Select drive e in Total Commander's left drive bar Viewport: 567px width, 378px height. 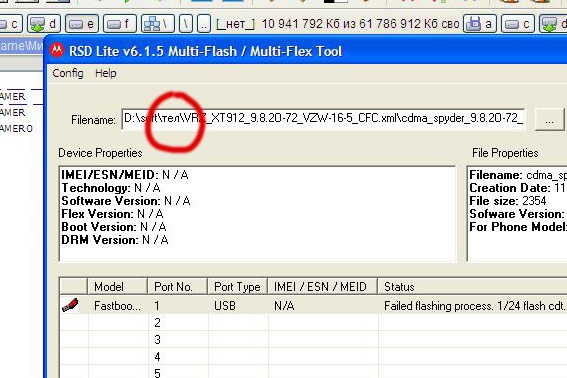(81, 24)
